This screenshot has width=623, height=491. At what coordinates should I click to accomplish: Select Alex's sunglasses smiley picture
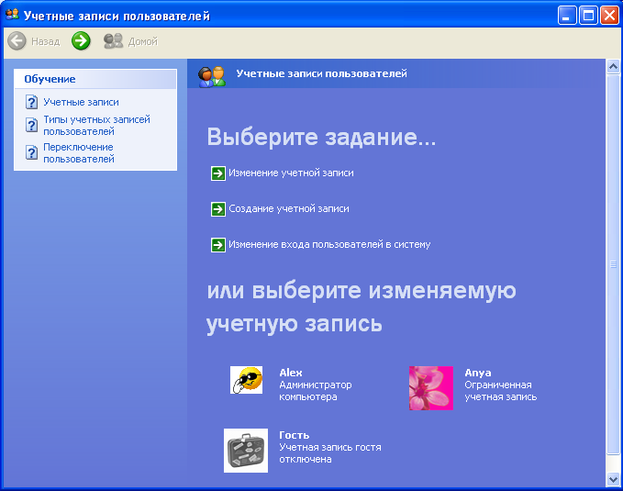(x=246, y=380)
